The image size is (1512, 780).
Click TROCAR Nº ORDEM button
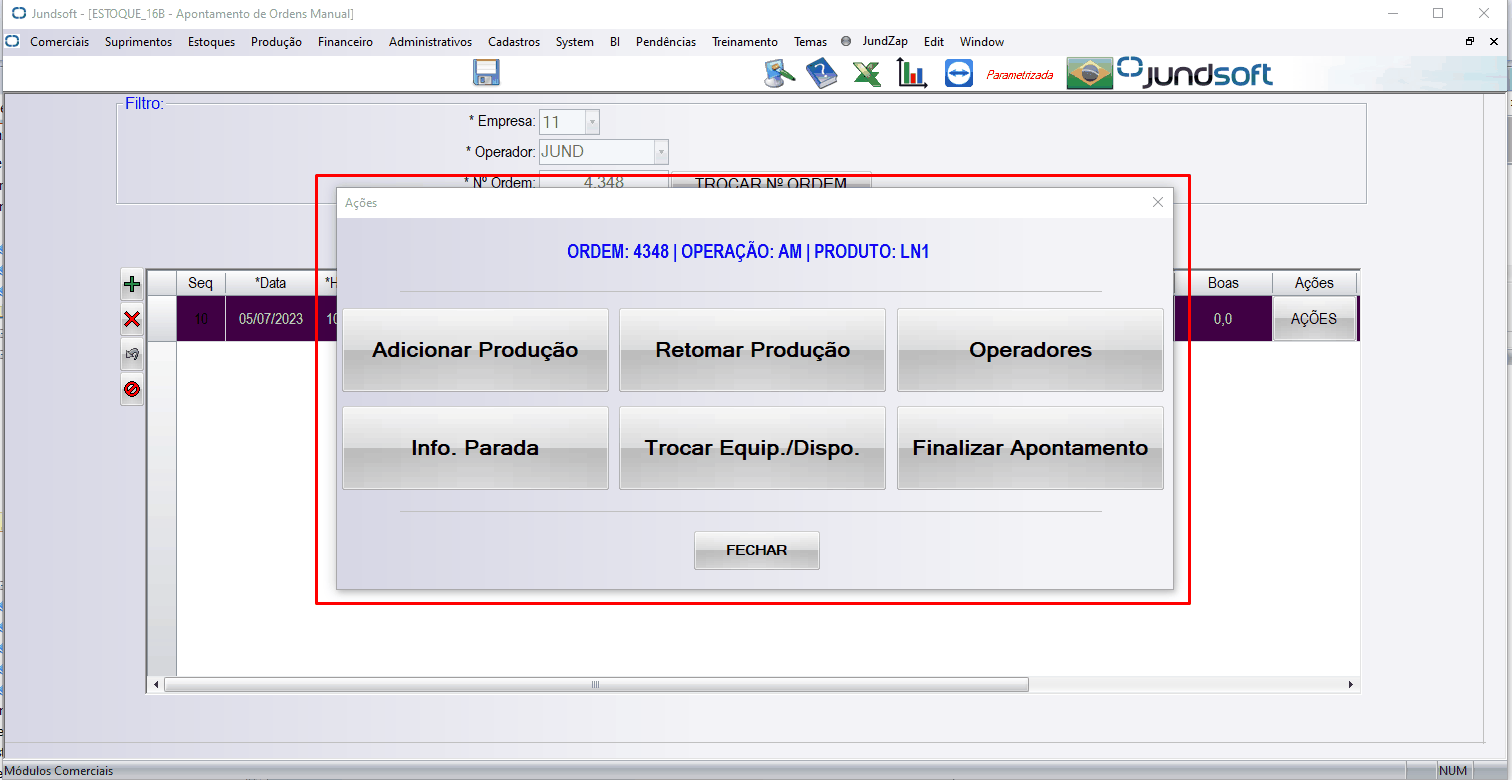coord(771,182)
